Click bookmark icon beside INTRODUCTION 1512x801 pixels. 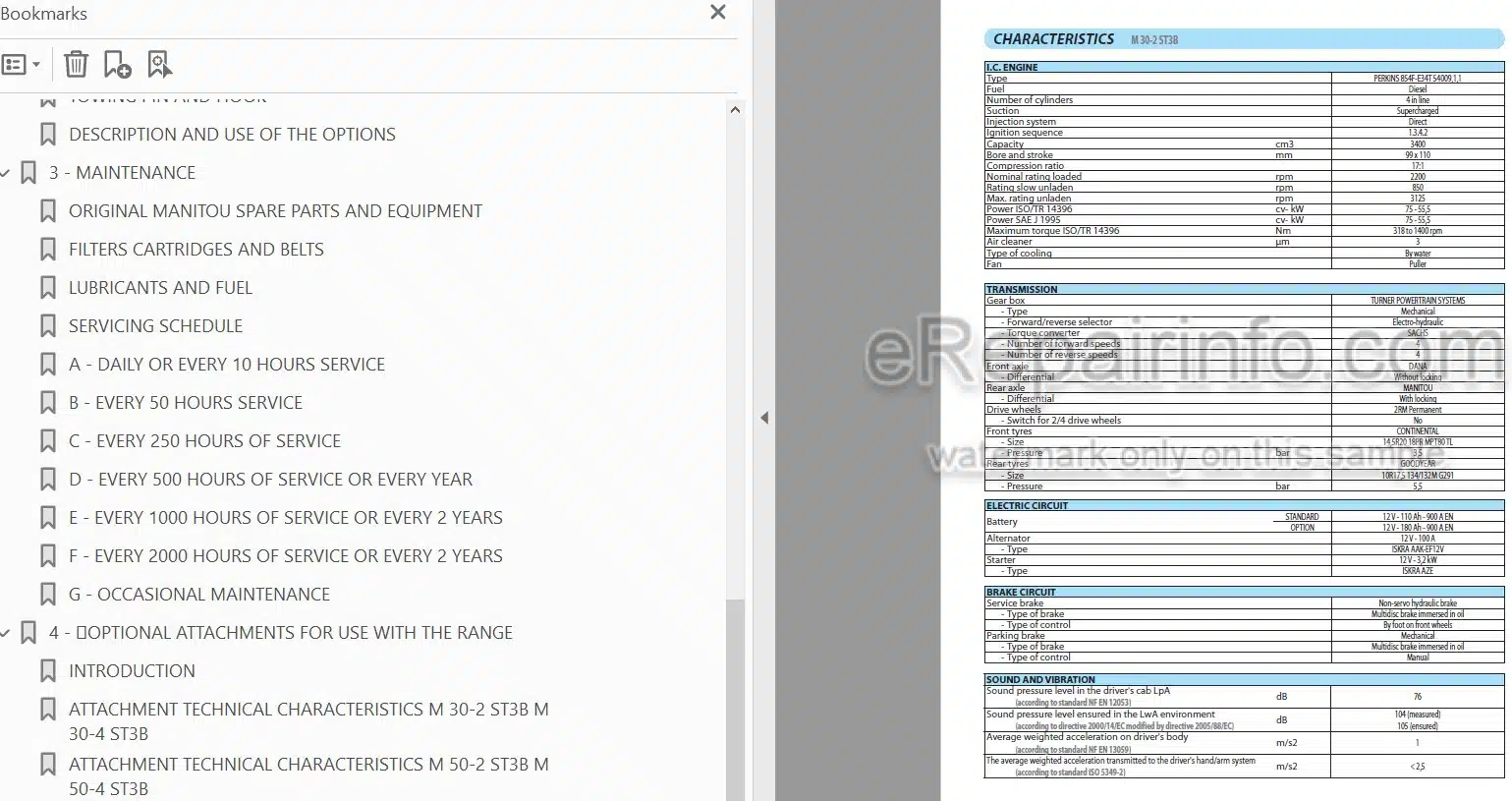(47, 671)
